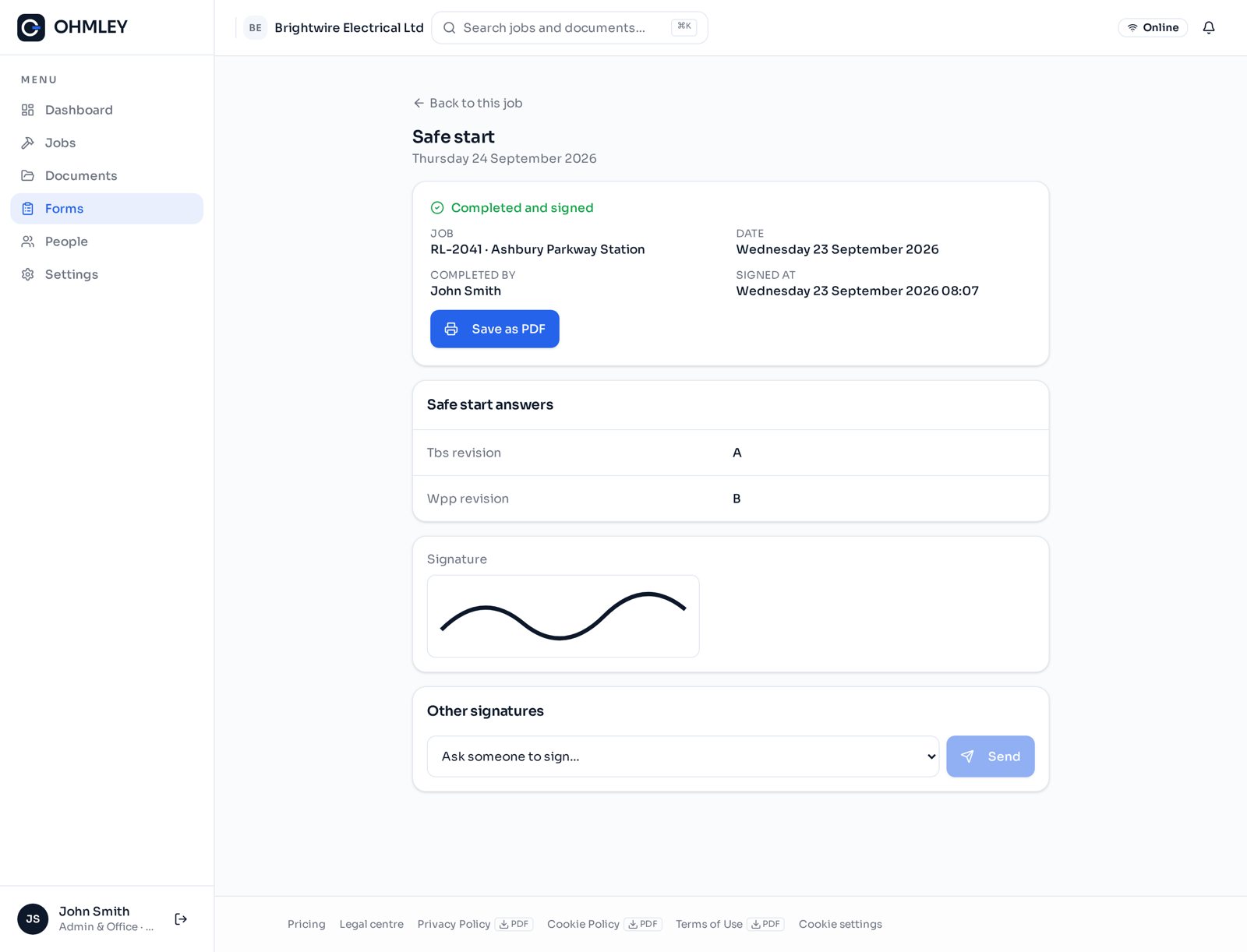The height and width of the screenshot is (952, 1247).
Task: Click the Completed and signed check icon
Action: 437,208
